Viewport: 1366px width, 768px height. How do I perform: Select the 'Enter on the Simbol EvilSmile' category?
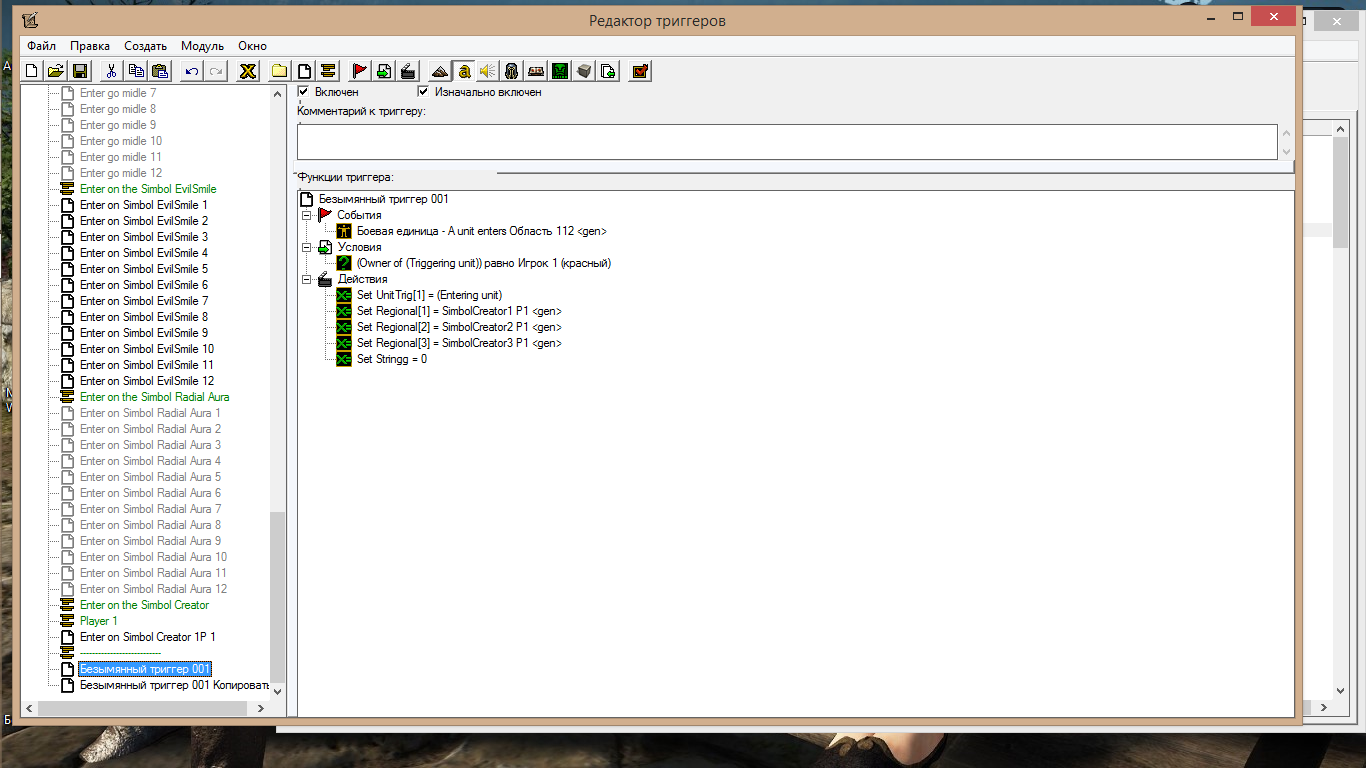pos(148,189)
